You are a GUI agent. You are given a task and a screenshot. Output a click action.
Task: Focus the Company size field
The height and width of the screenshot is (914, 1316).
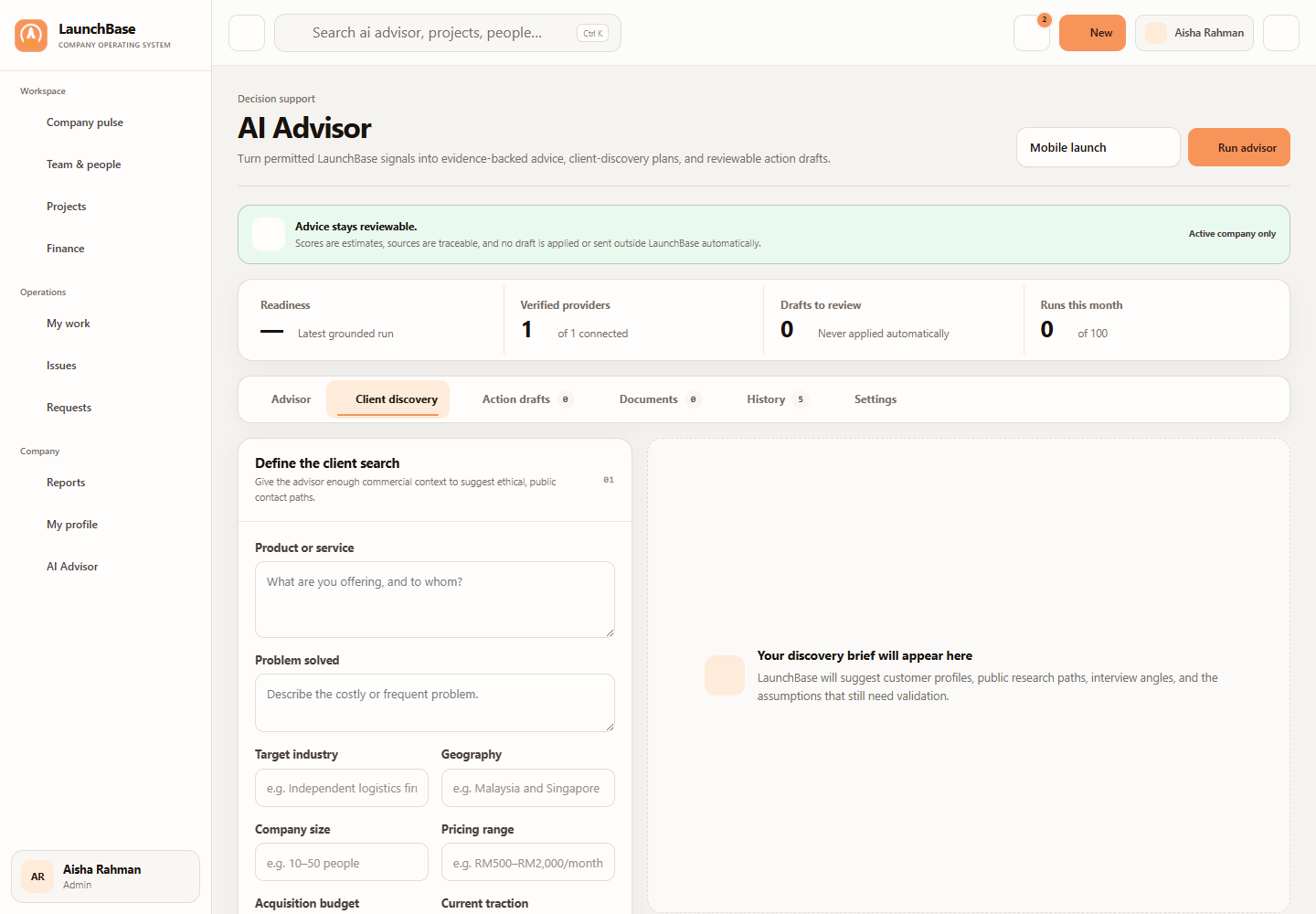point(342,863)
